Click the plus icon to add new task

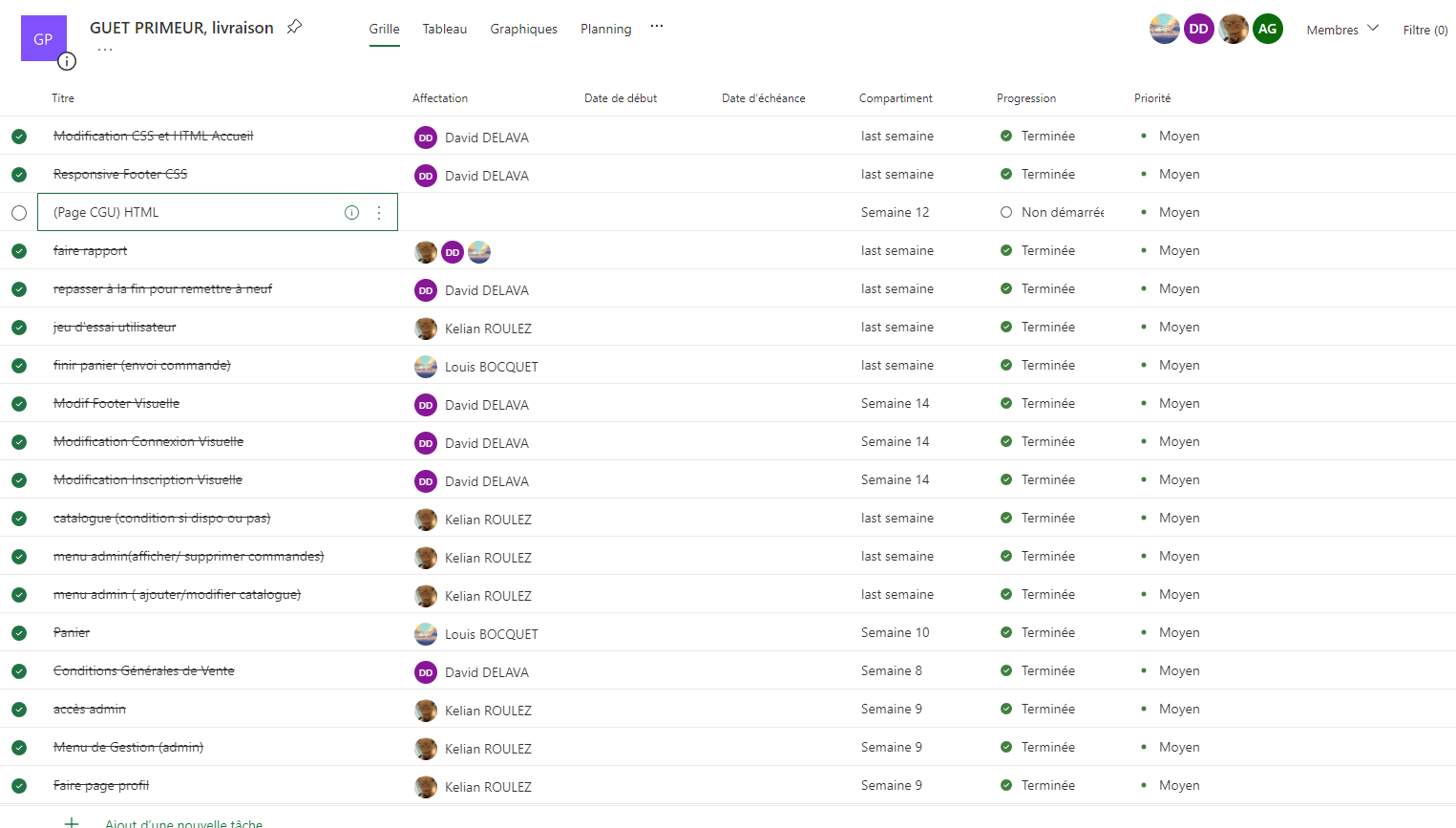(x=72, y=821)
